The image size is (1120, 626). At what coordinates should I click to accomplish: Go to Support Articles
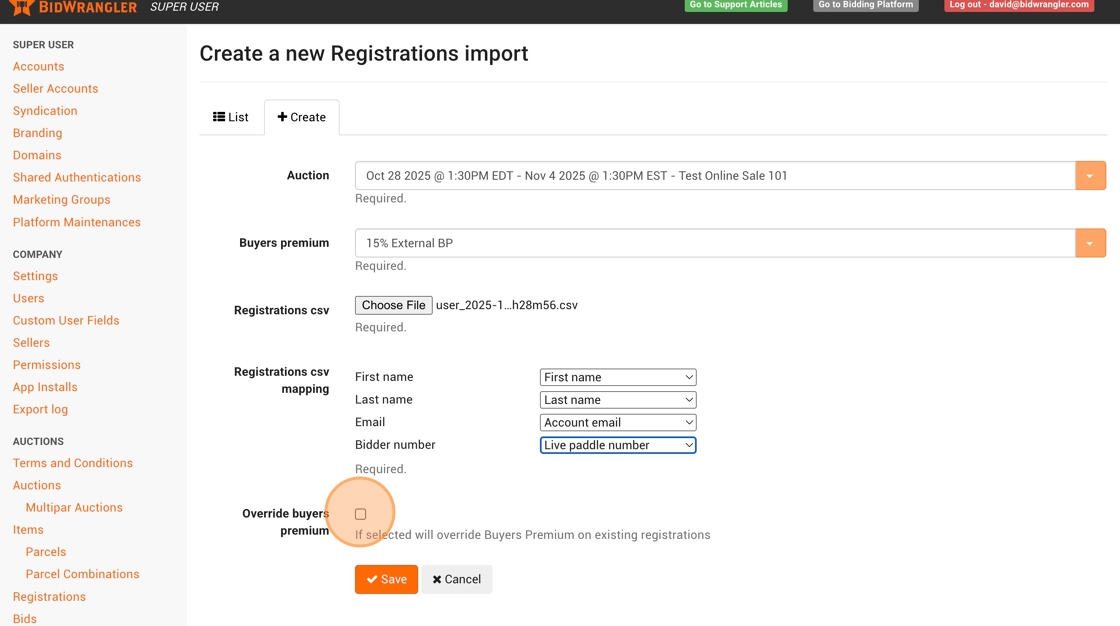[x=735, y=5]
